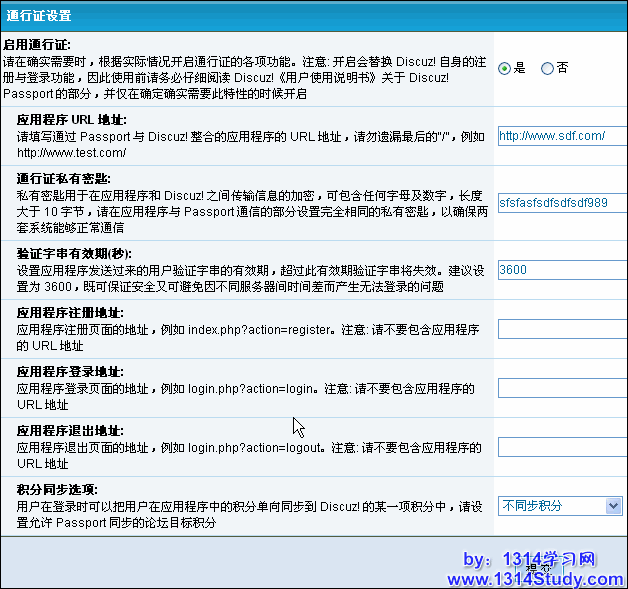Focus the validity period field showing 3600
This screenshot has width=628, height=589.
[562, 270]
